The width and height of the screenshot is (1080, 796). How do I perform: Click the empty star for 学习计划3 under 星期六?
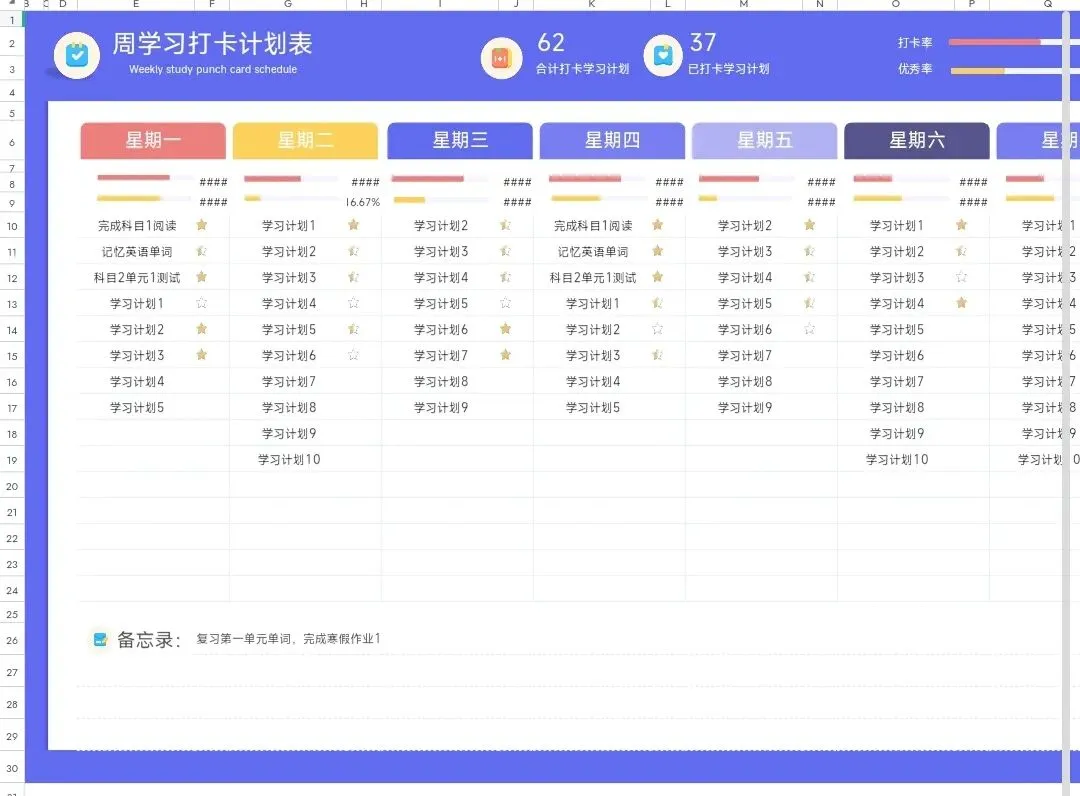tap(962, 277)
